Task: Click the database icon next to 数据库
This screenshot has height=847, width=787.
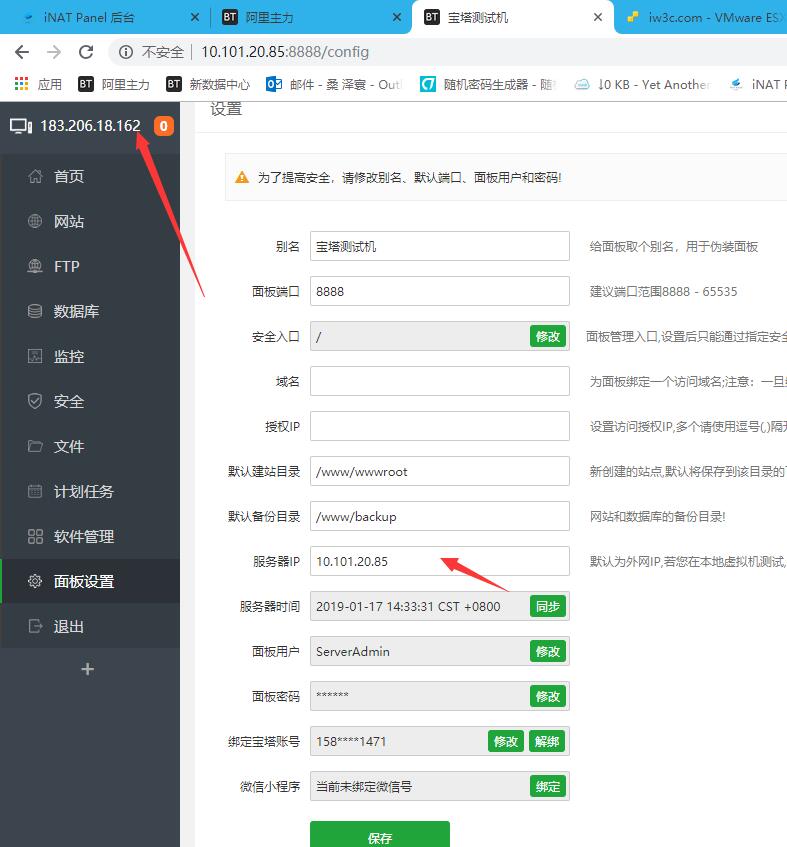Action: point(35,311)
